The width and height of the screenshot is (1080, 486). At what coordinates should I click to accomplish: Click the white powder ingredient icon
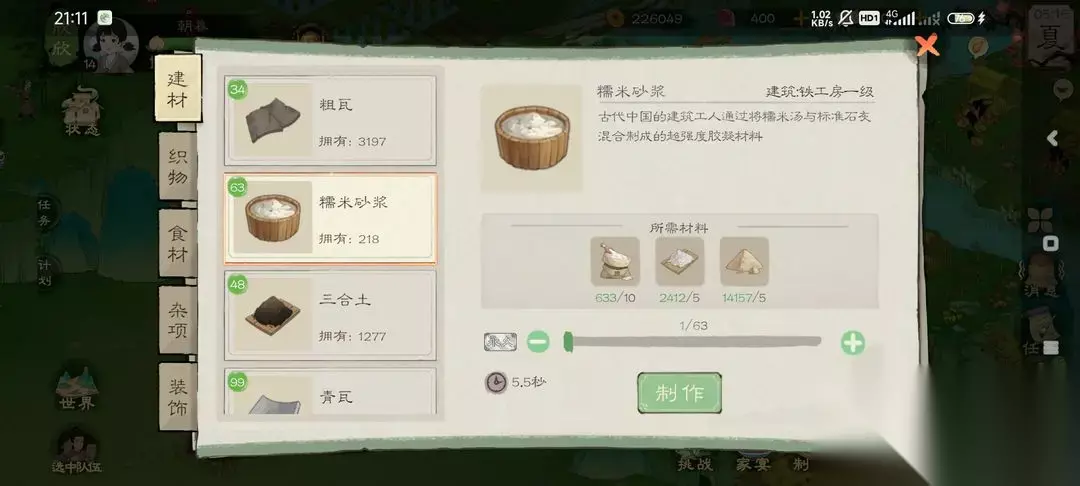click(x=679, y=262)
